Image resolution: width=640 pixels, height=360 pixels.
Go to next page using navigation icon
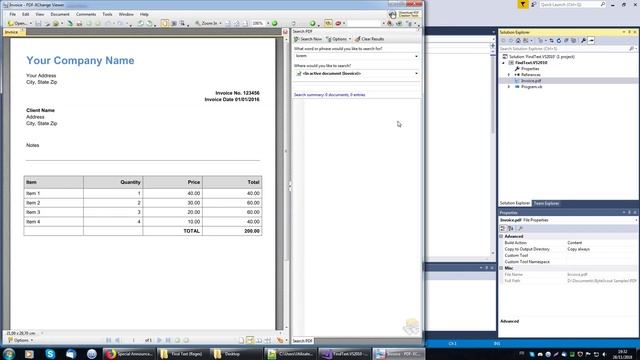(x=159, y=340)
